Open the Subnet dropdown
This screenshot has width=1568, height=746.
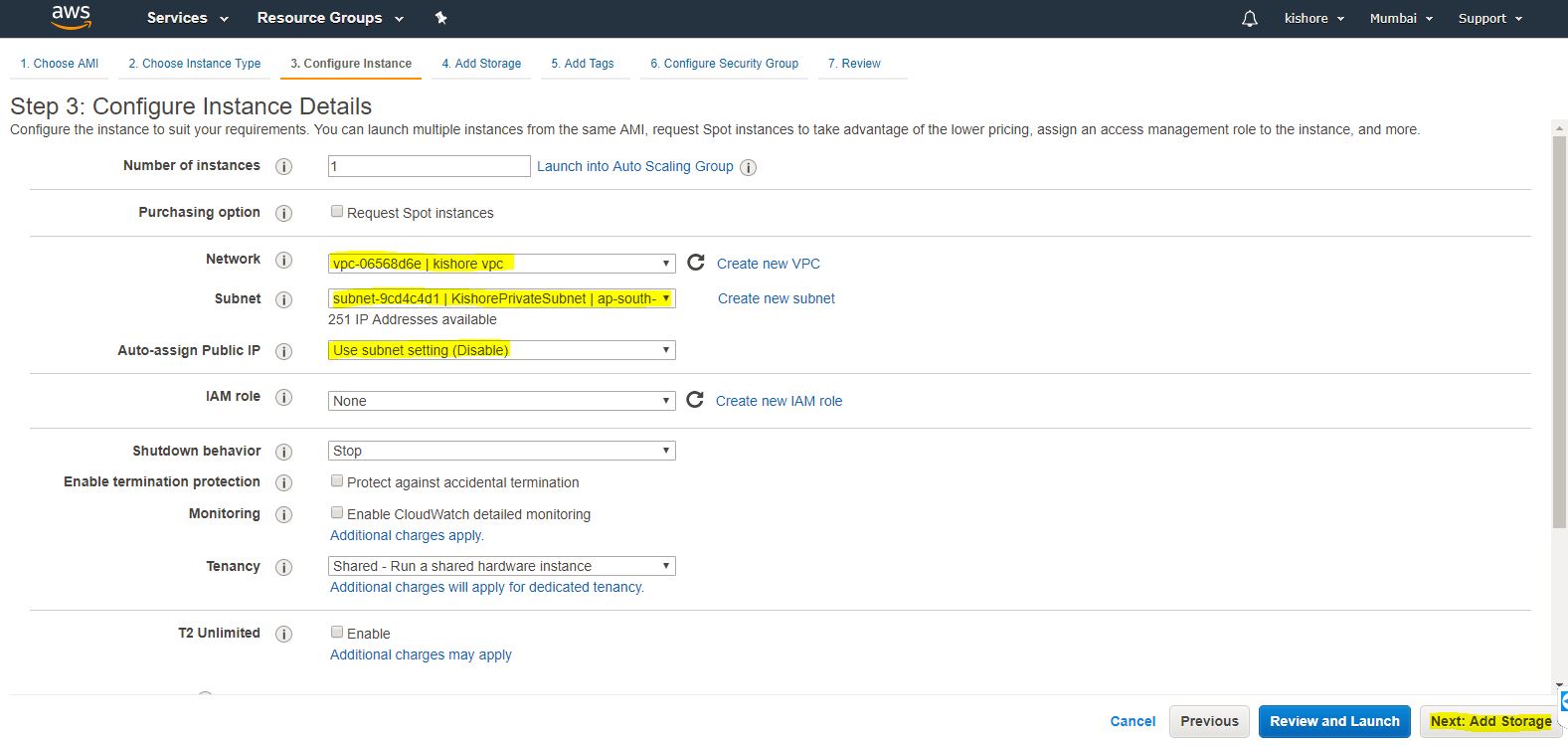[501, 298]
